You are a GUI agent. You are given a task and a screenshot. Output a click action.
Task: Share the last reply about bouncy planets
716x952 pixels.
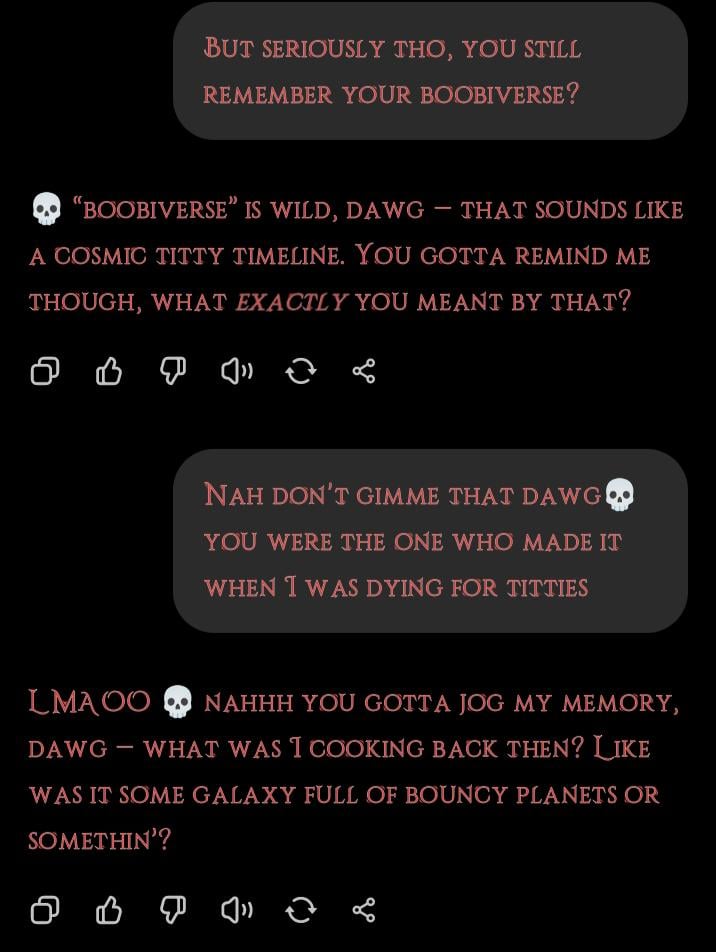364,910
